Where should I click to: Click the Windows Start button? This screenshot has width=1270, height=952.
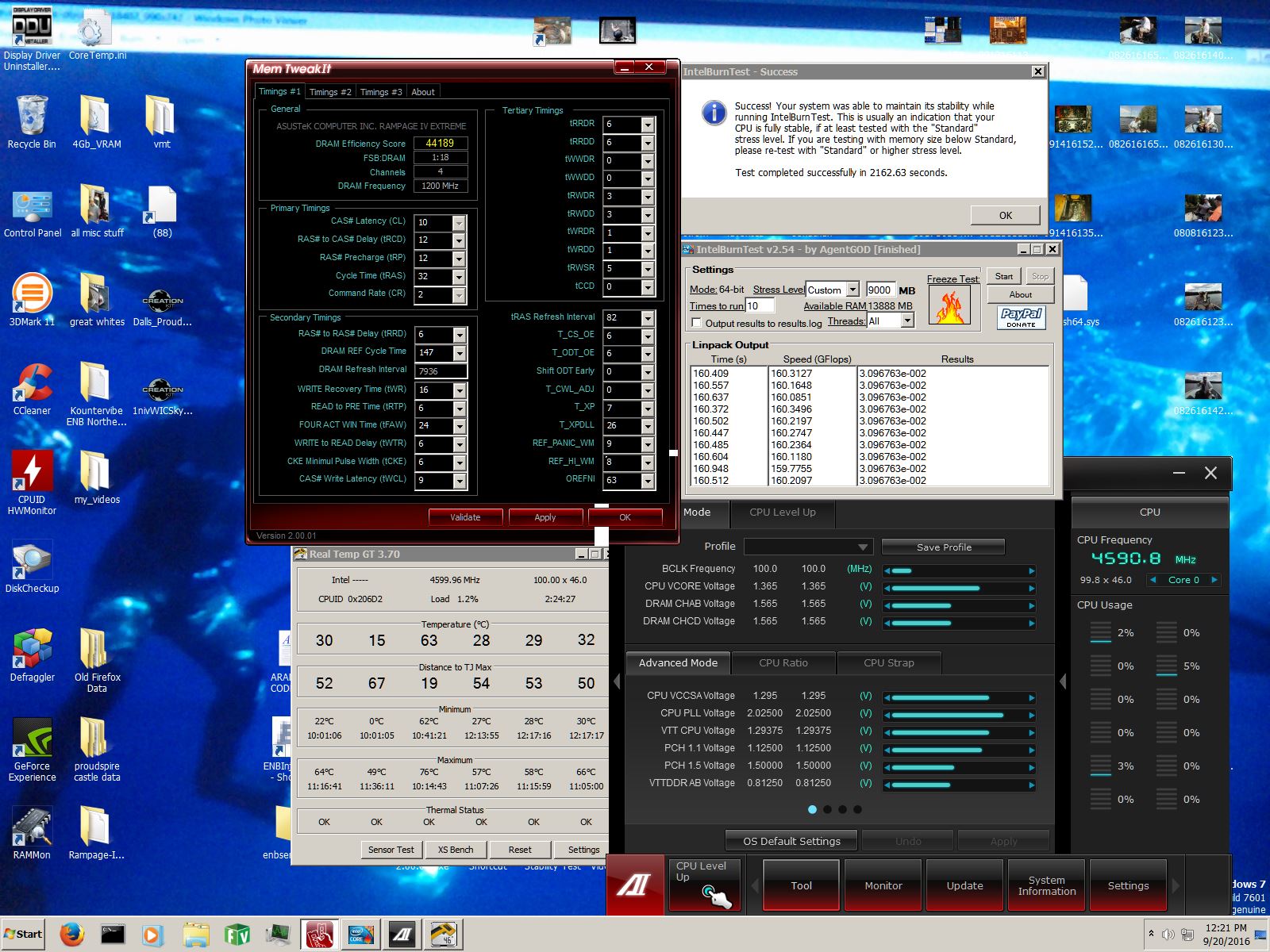point(23,935)
